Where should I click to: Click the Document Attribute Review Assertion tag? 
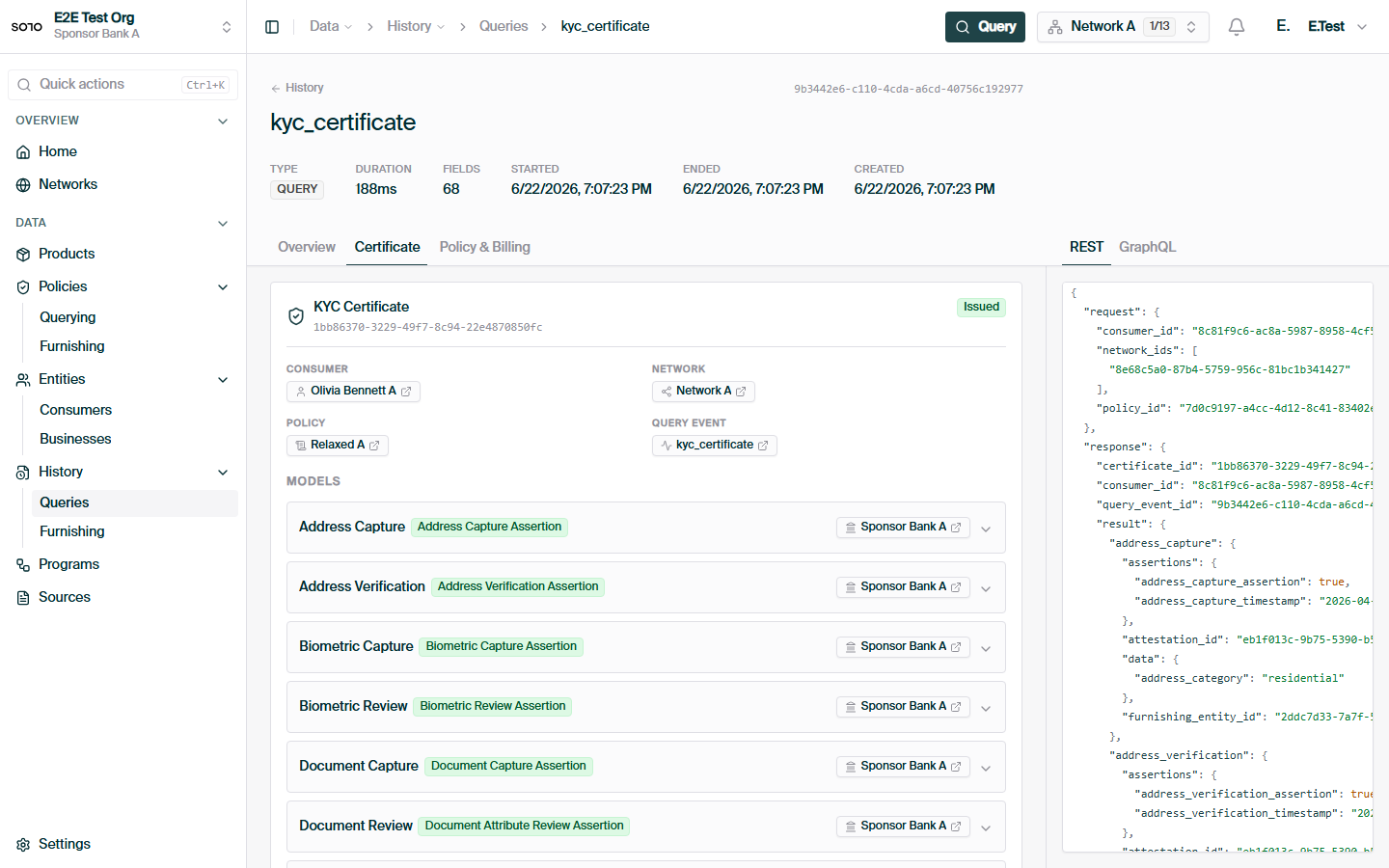524,827
